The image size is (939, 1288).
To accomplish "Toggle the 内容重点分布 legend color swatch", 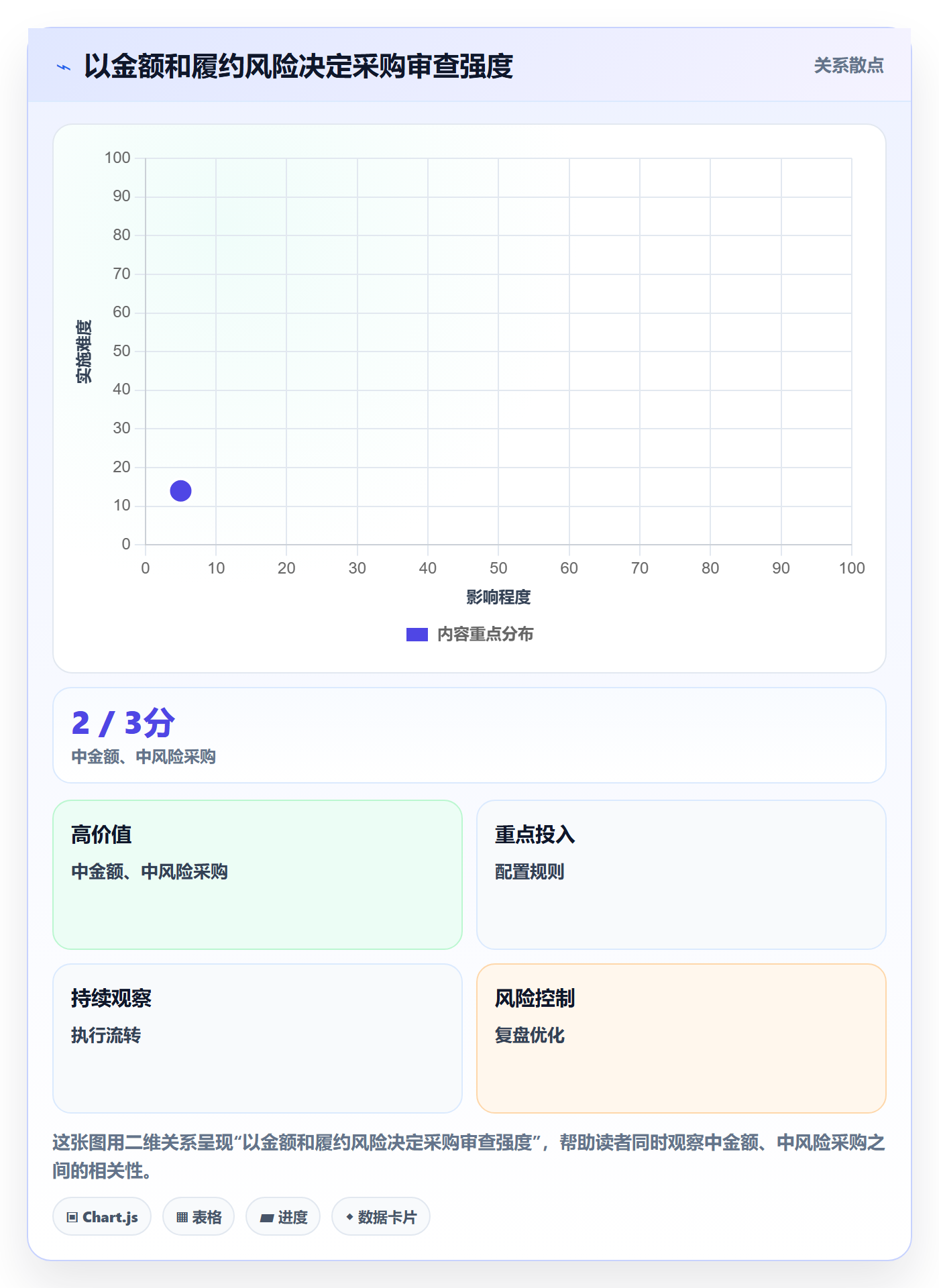I will [417, 635].
